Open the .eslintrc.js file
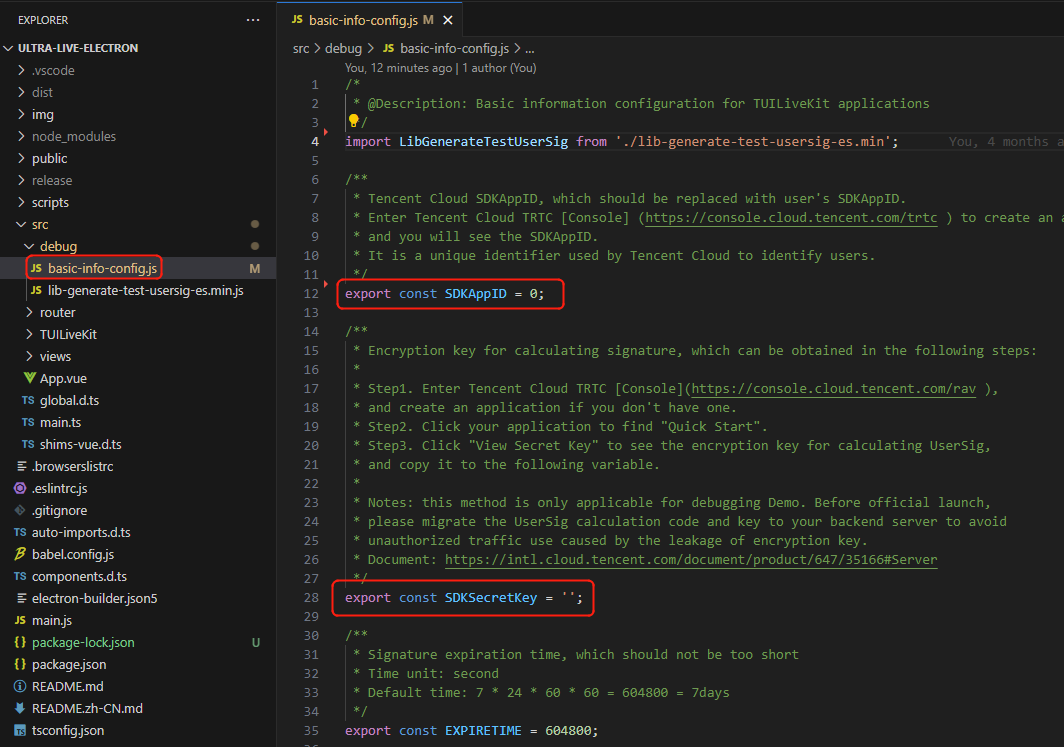 tap(59, 488)
